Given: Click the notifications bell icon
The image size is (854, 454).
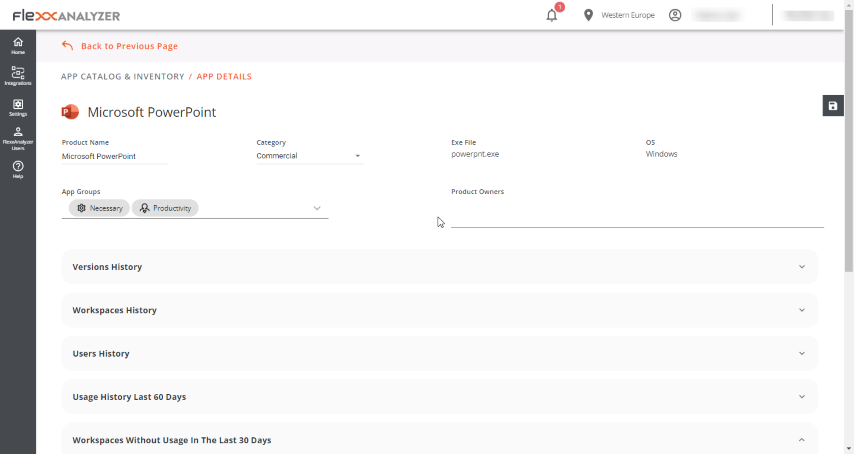Looking at the screenshot, I should click(x=552, y=15).
